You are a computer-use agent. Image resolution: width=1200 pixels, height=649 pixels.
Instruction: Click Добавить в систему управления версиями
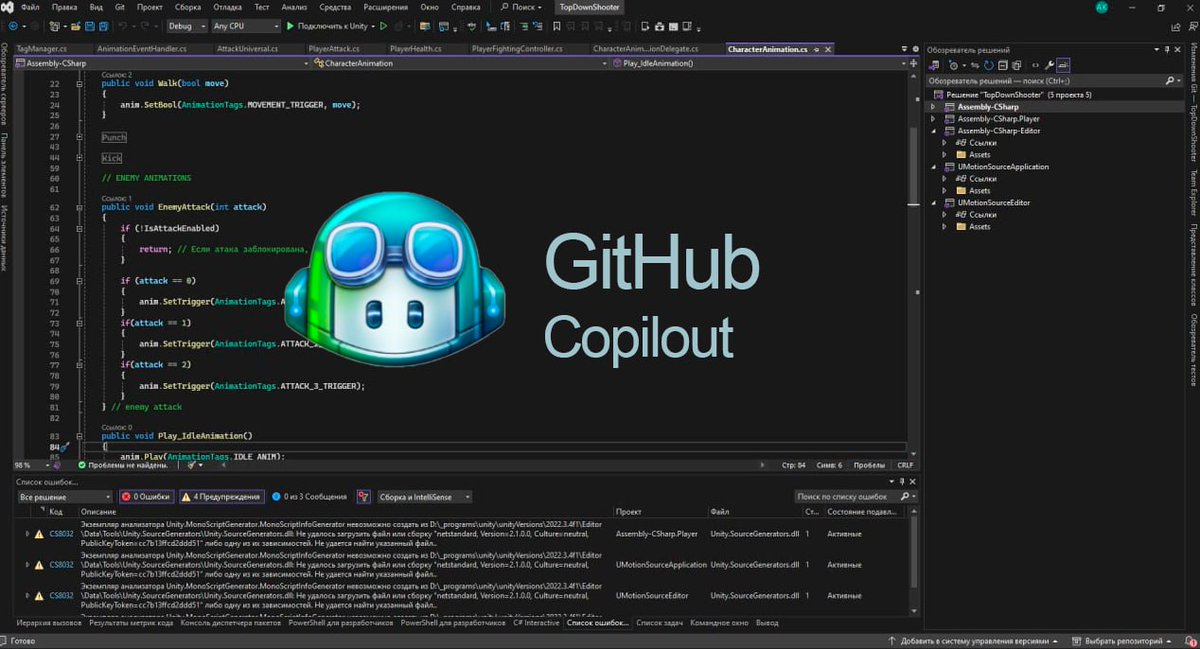(973, 639)
